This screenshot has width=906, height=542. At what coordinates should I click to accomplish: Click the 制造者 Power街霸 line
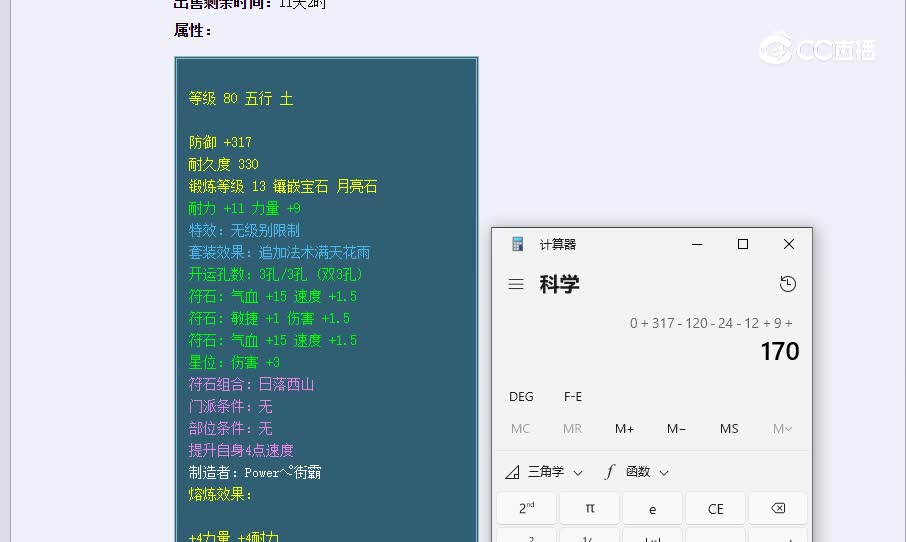tap(255, 472)
